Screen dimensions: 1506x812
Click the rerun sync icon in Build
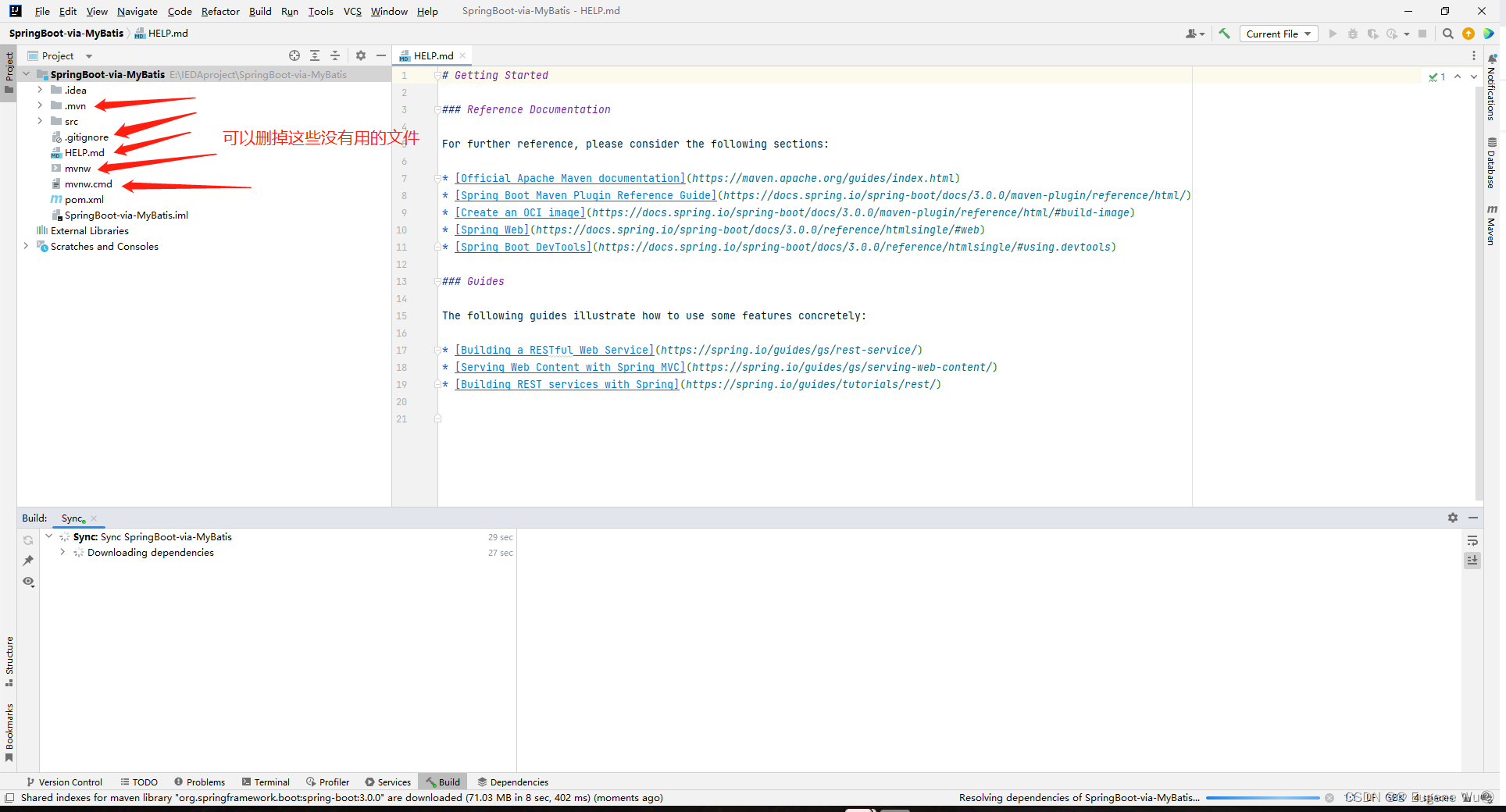coord(28,540)
